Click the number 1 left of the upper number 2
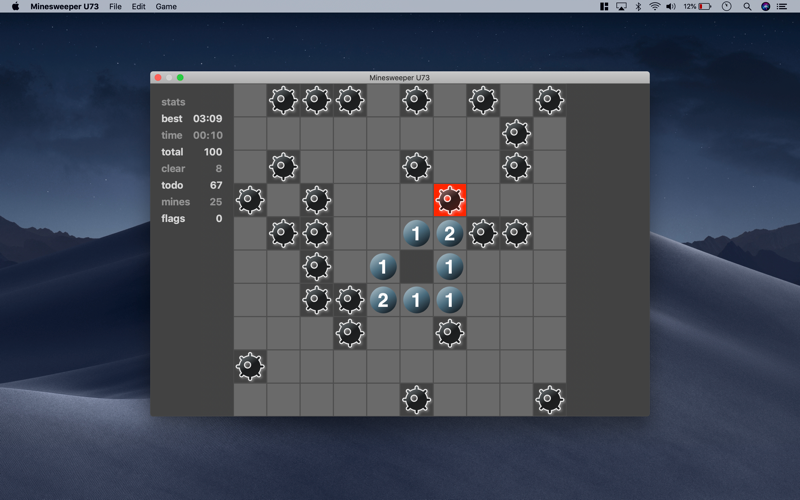This screenshot has height=500, width=800. pos(416,234)
